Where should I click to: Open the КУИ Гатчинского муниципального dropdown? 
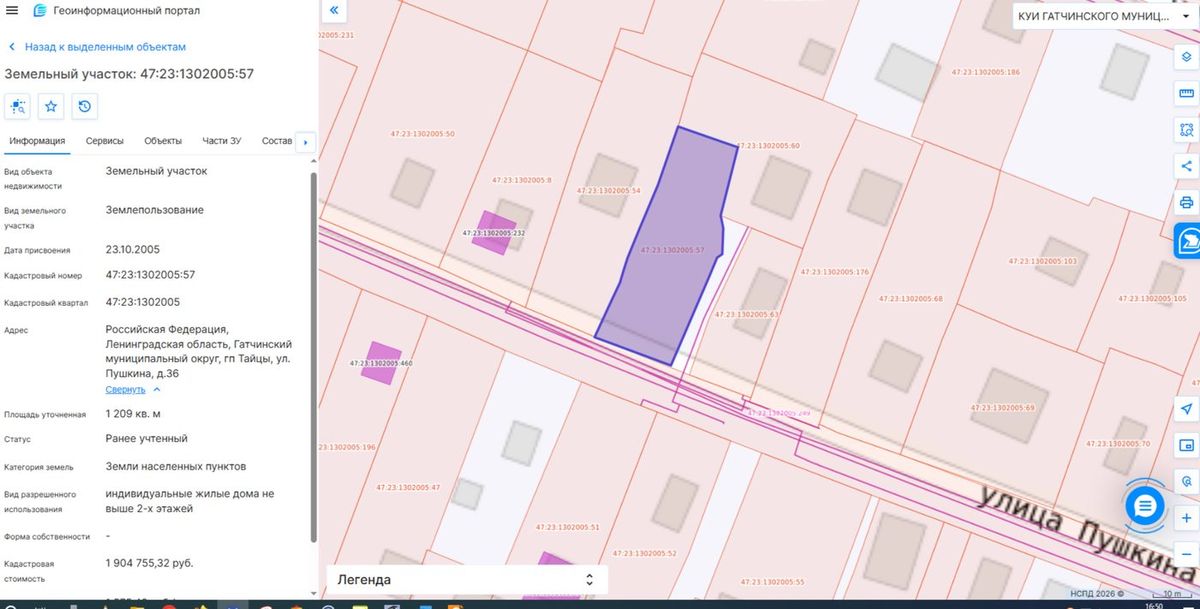[x=1106, y=17]
